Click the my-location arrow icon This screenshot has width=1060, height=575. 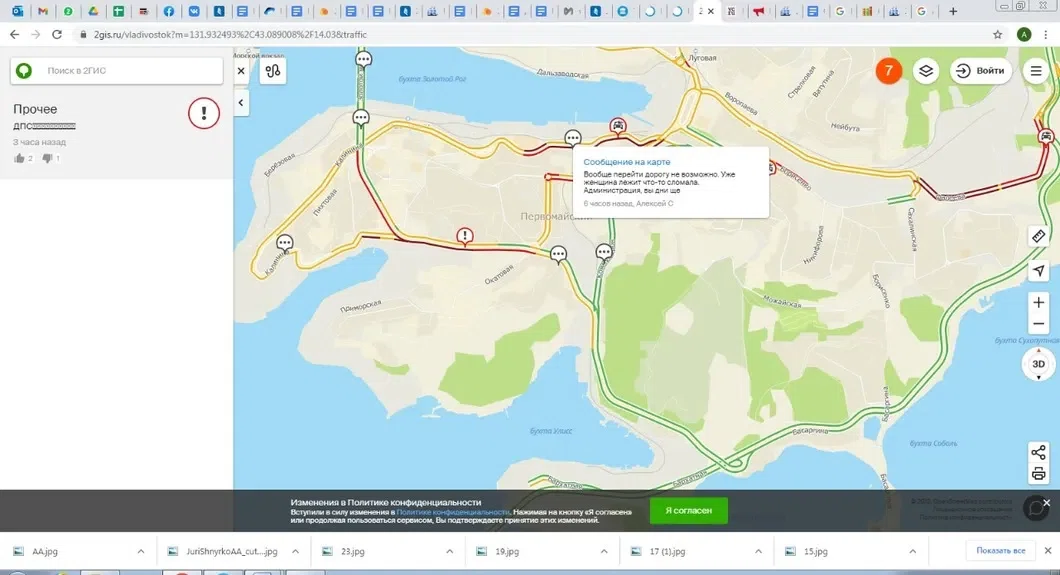(1038, 271)
